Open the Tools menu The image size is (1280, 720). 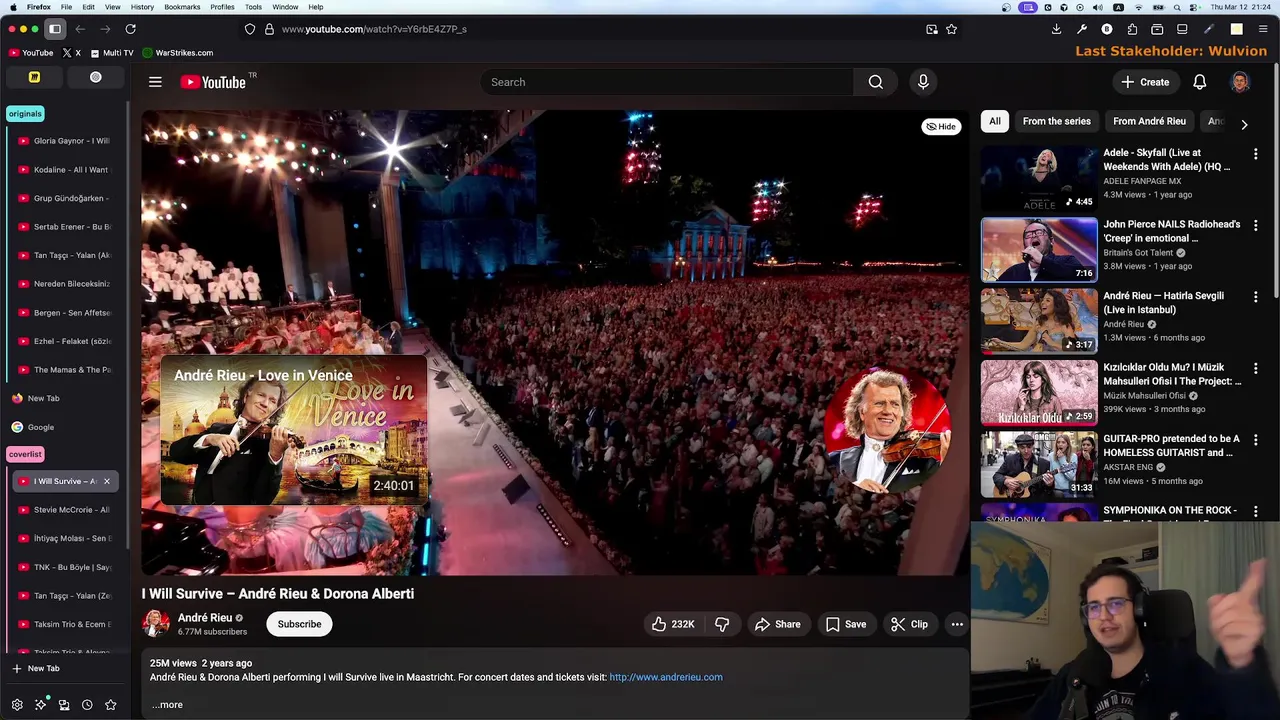click(x=254, y=7)
